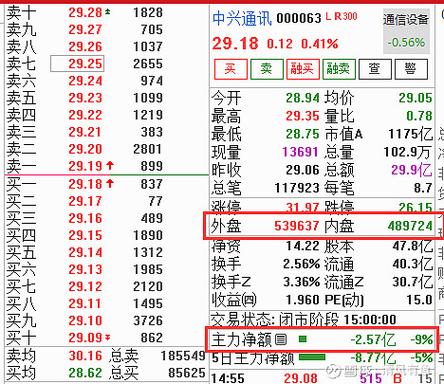Image resolution: width=444 pixels, height=384 pixels.
Task: Click the R300 tag next to code
Action: (x=346, y=16)
